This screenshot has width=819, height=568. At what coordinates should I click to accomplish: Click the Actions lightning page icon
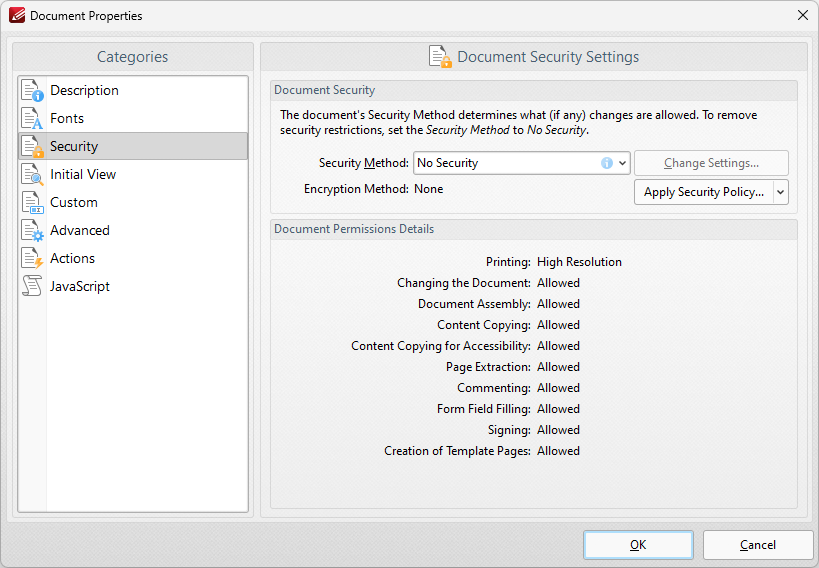pyautogui.click(x=32, y=259)
